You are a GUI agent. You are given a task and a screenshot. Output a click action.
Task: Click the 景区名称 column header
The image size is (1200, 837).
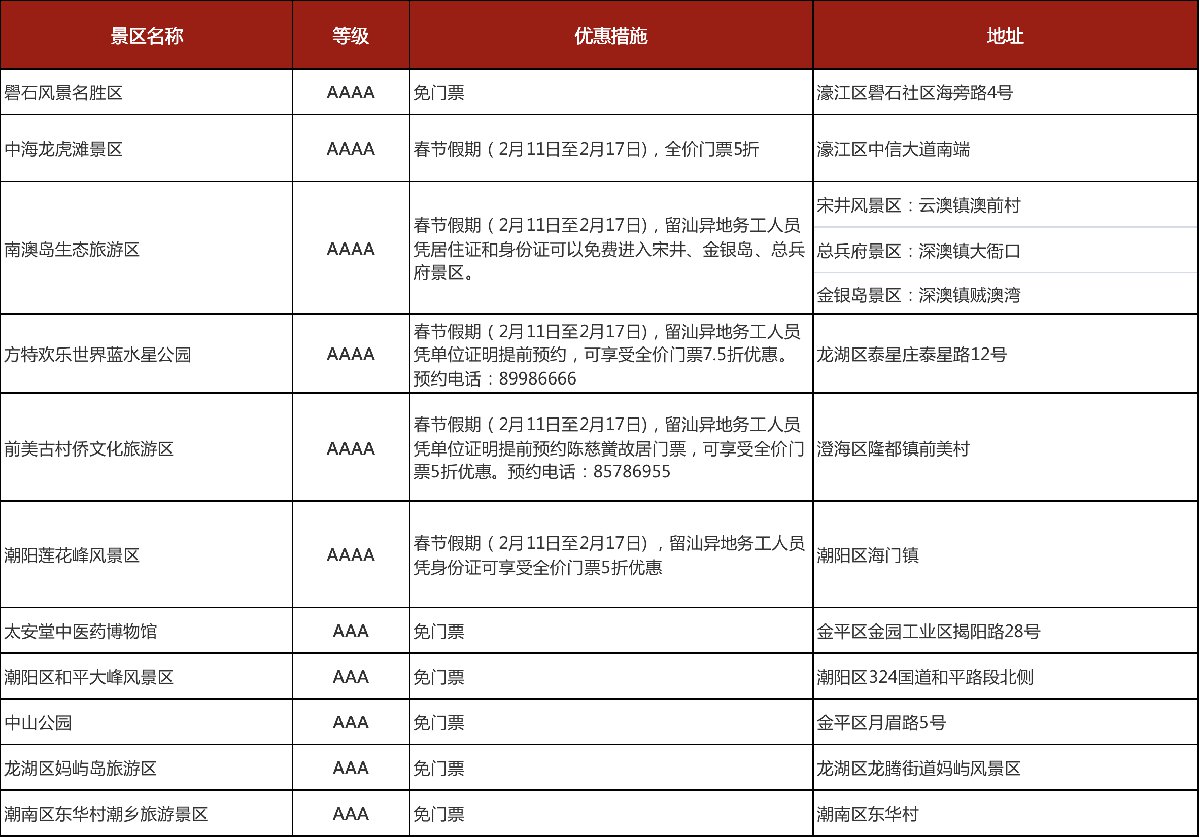pyautogui.click(x=147, y=36)
